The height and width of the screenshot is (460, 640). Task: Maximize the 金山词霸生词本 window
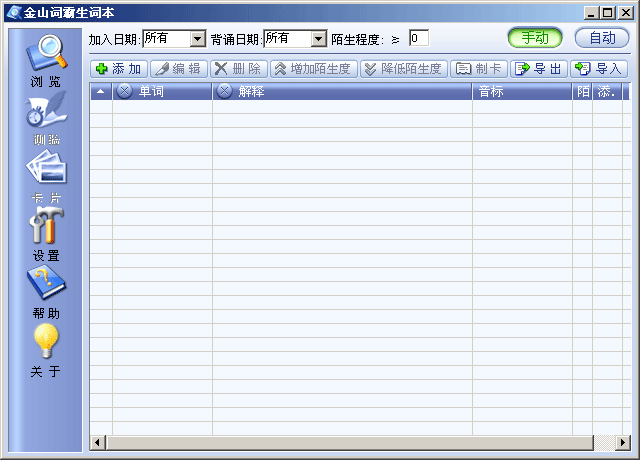(x=607, y=13)
